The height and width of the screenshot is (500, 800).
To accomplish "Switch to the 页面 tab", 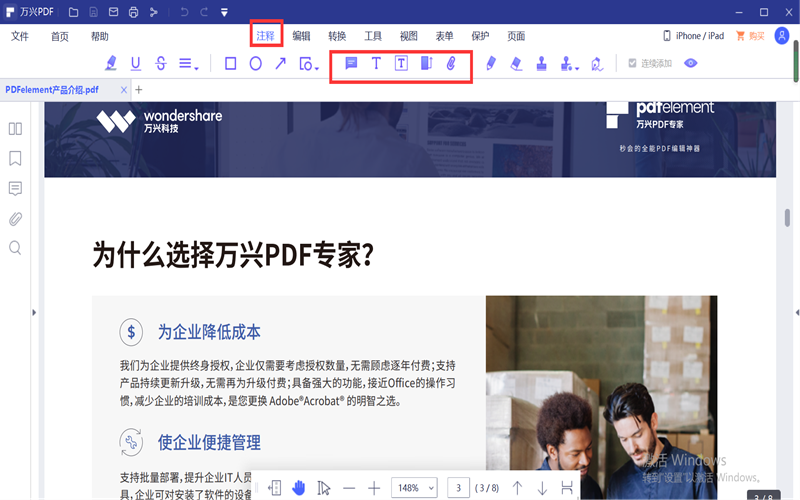I will pyautogui.click(x=516, y=36).
